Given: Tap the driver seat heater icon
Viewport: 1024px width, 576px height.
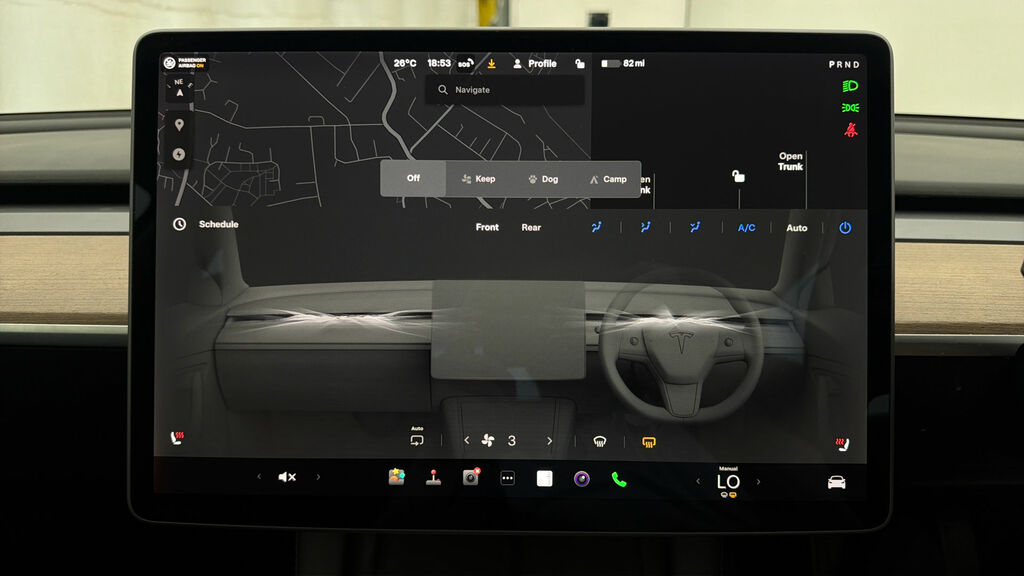Looking at the screenshot, I should (842, 445).
